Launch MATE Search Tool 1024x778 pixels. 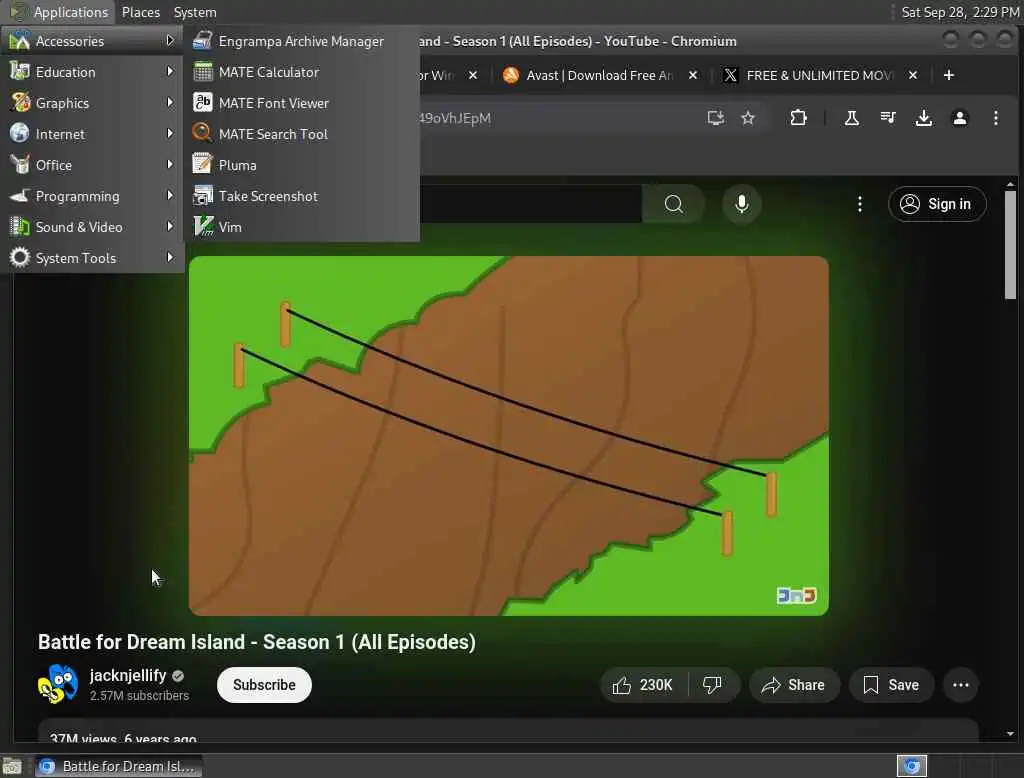click(301, 134)
